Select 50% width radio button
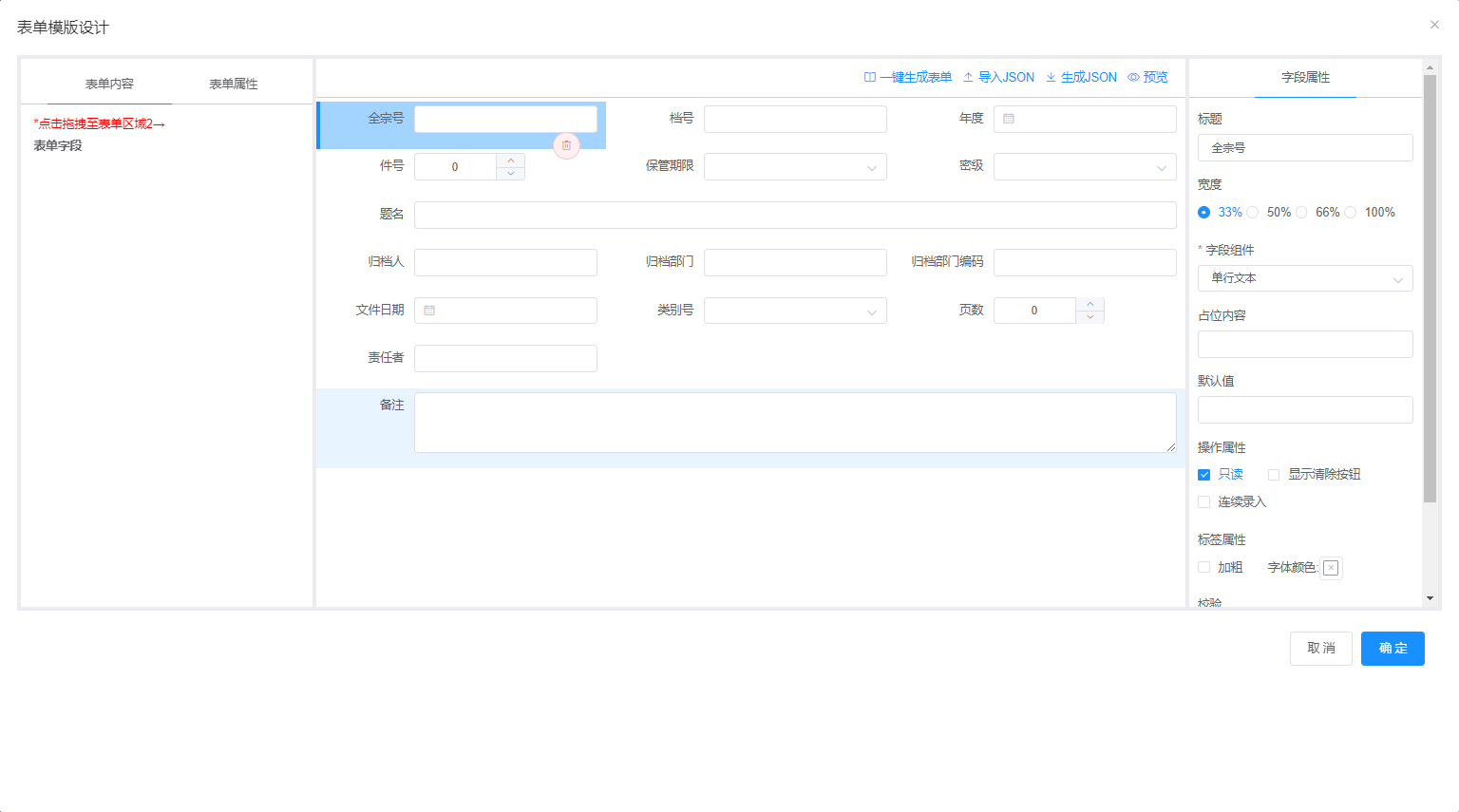 (x=1253, y=213)
